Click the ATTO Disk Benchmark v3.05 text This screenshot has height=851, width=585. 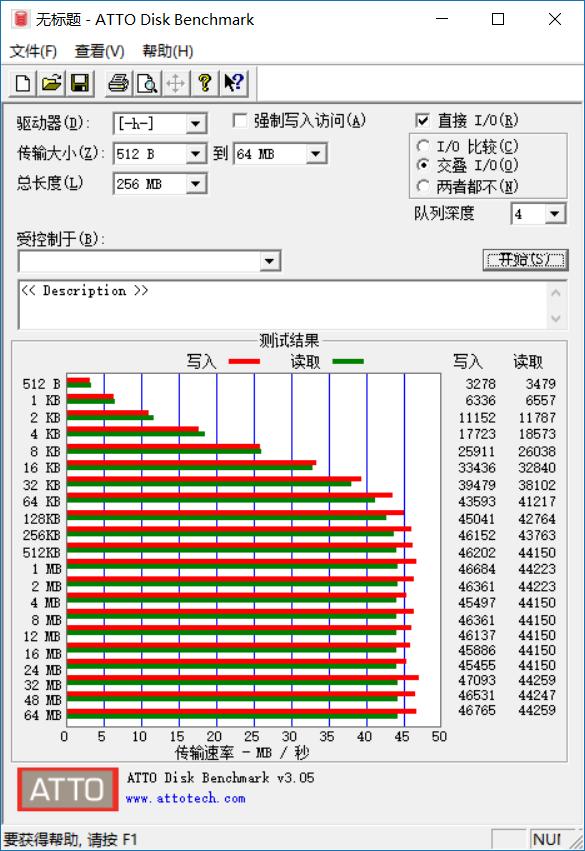coord(220,778)
